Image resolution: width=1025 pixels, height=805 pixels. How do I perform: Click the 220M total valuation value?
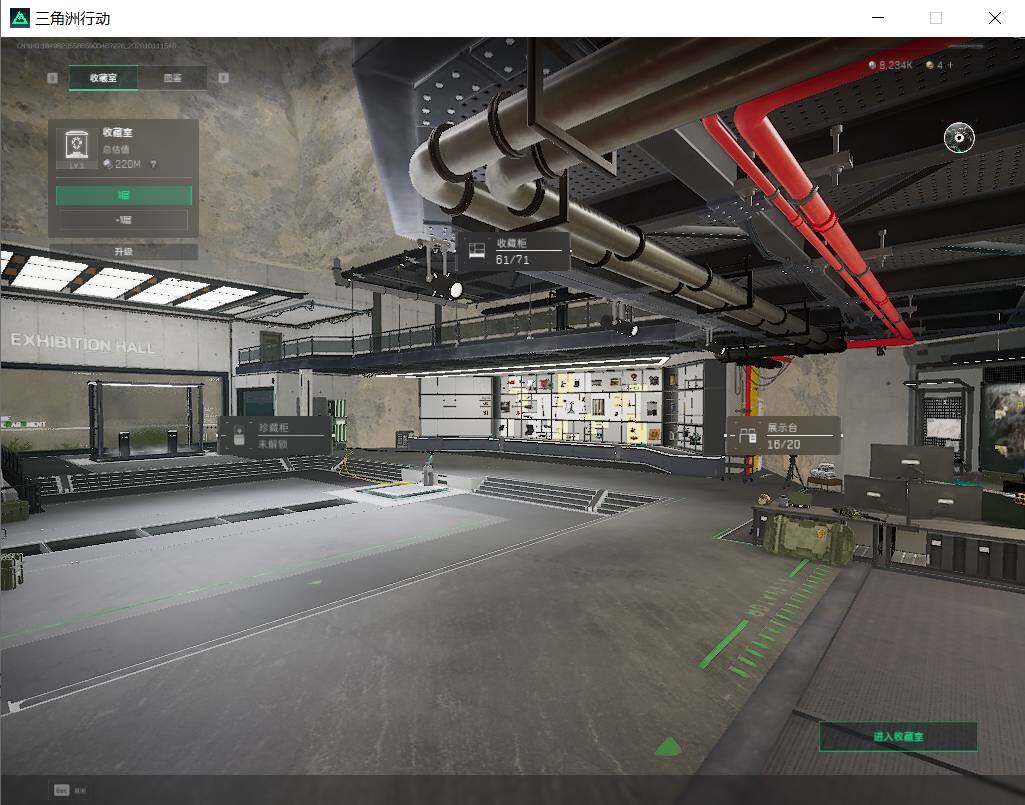127,164
